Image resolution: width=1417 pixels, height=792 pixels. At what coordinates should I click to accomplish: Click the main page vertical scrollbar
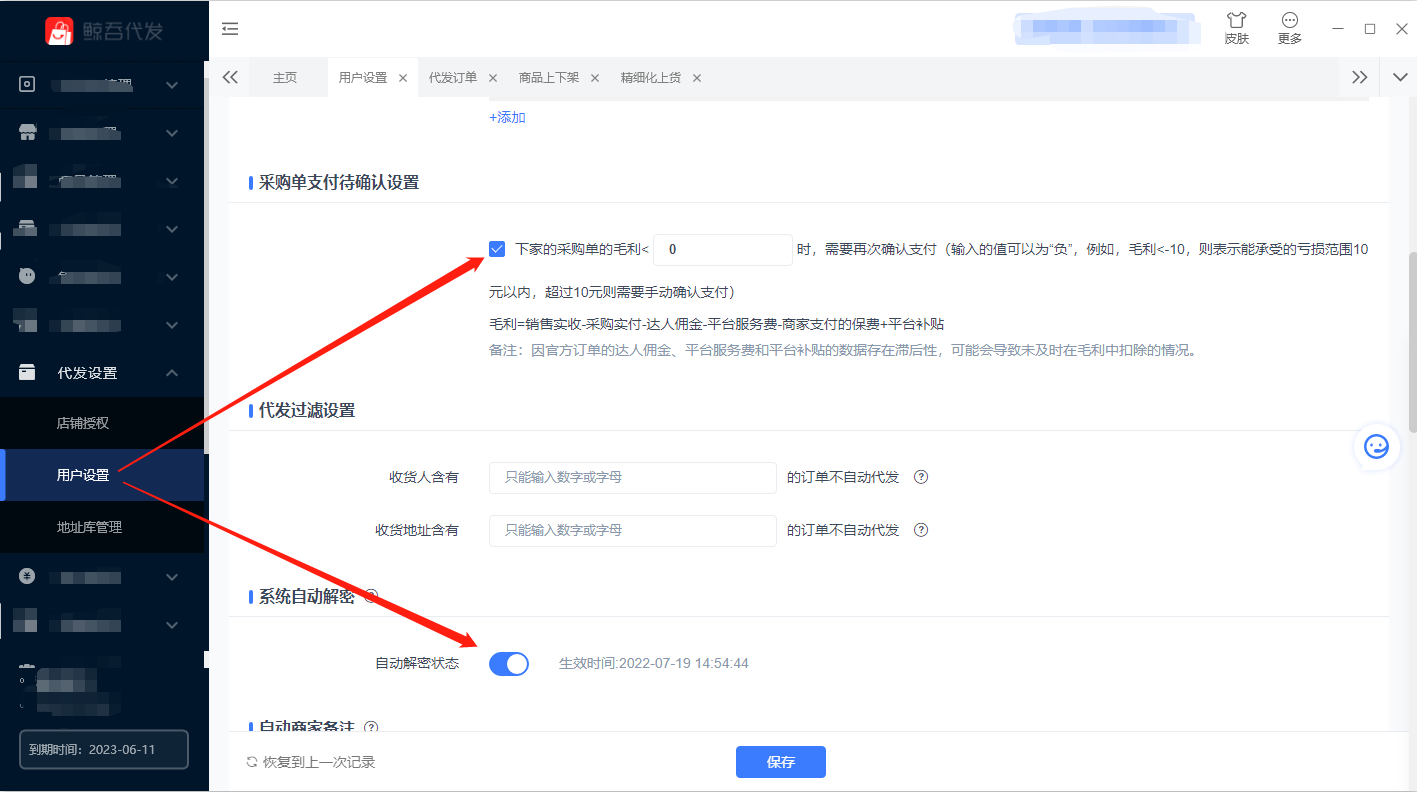(x=1412, y=342)
